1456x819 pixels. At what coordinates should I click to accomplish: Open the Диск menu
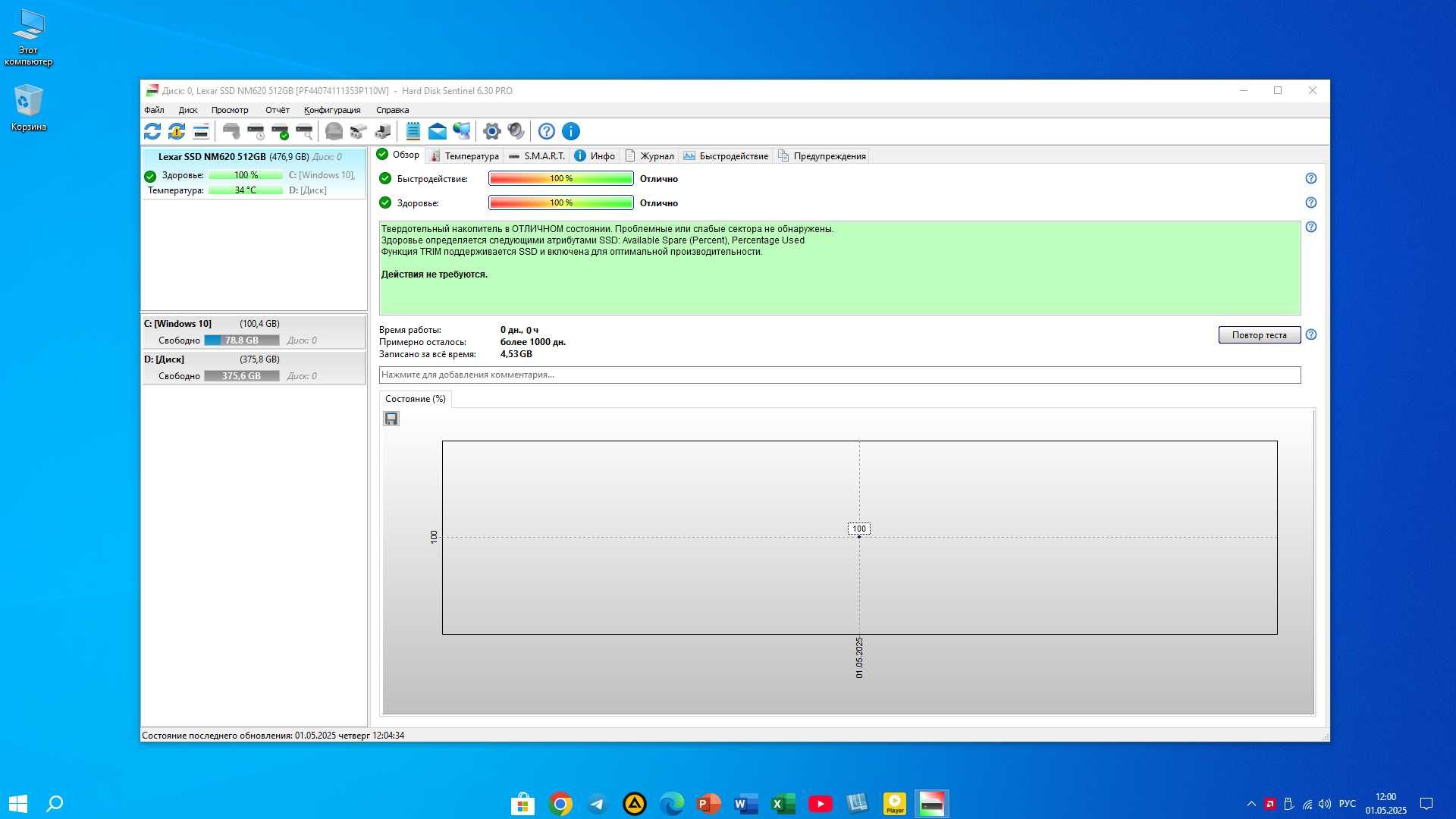pyautogui.click(x=188, y=110)
